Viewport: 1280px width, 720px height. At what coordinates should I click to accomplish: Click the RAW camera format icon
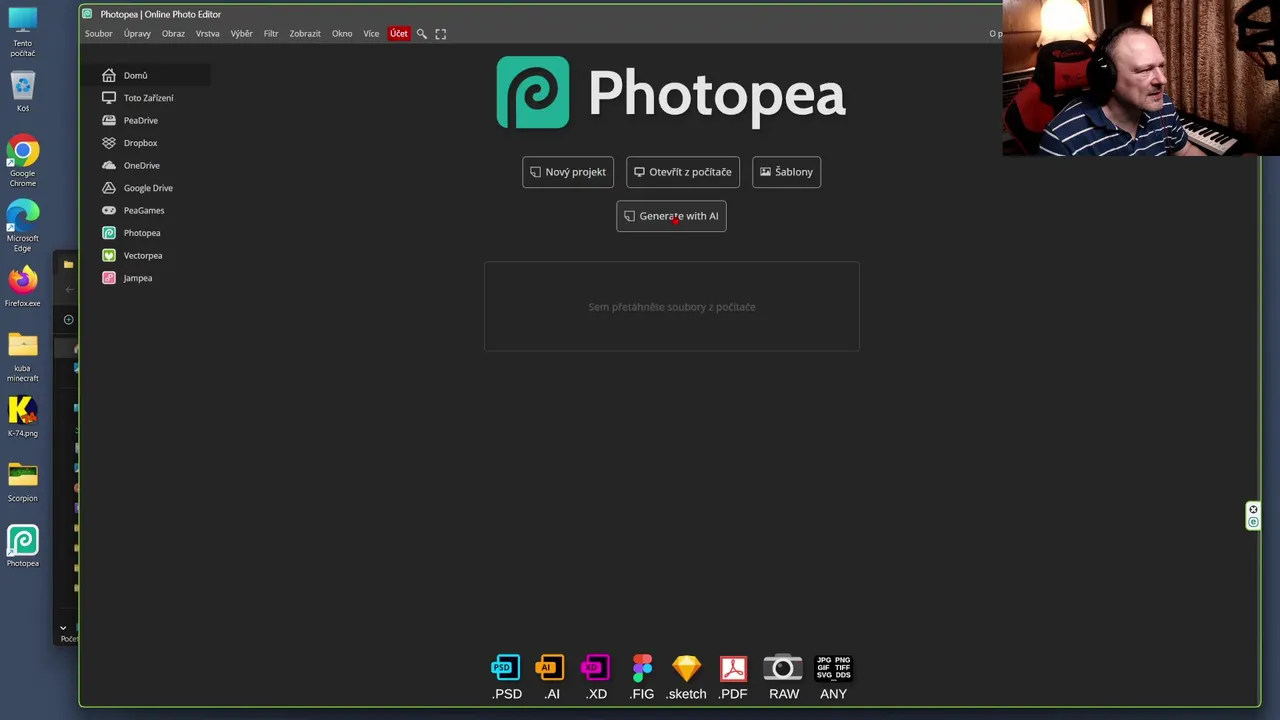[x=783, y=678]
